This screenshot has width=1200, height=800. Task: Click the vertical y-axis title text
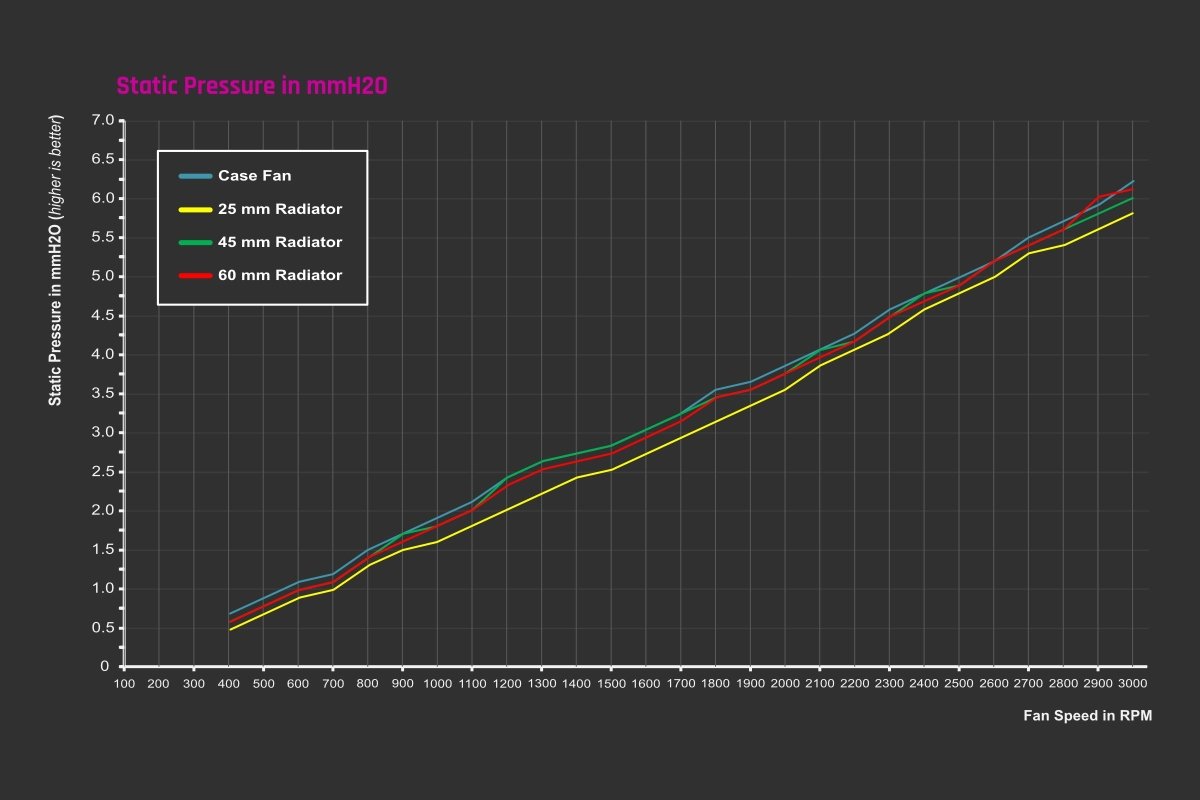pyautogui.click(x=56, y=260)
